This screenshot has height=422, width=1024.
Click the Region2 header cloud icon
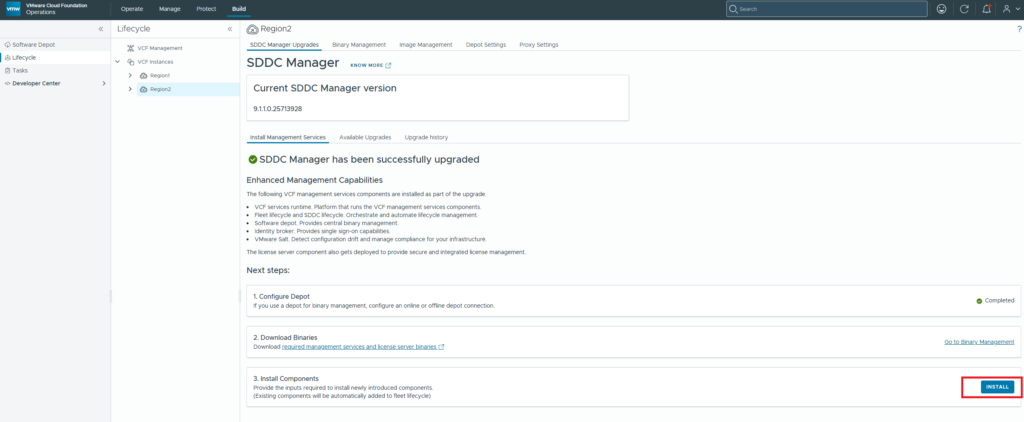click(x=253, y=29)
